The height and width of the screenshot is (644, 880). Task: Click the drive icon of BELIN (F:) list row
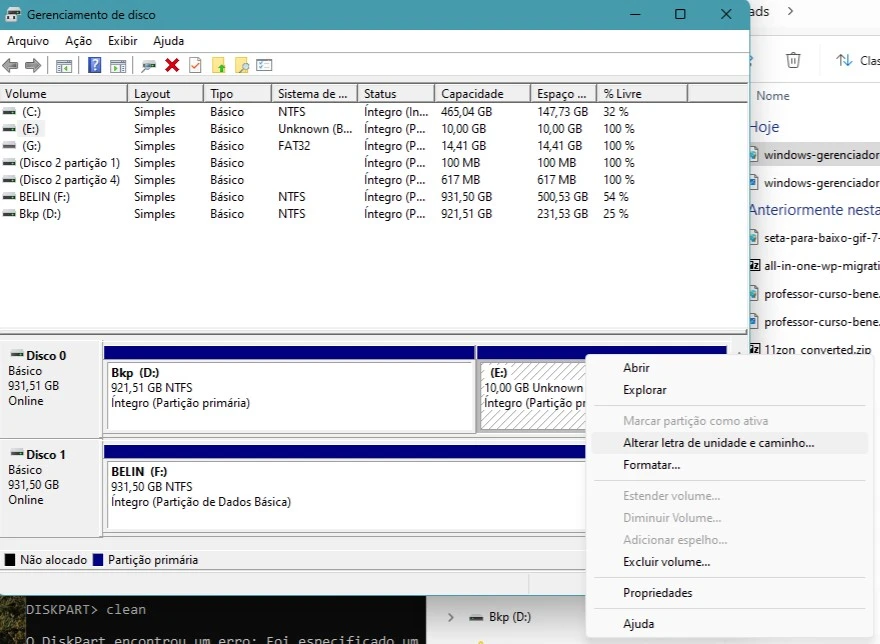9,197
